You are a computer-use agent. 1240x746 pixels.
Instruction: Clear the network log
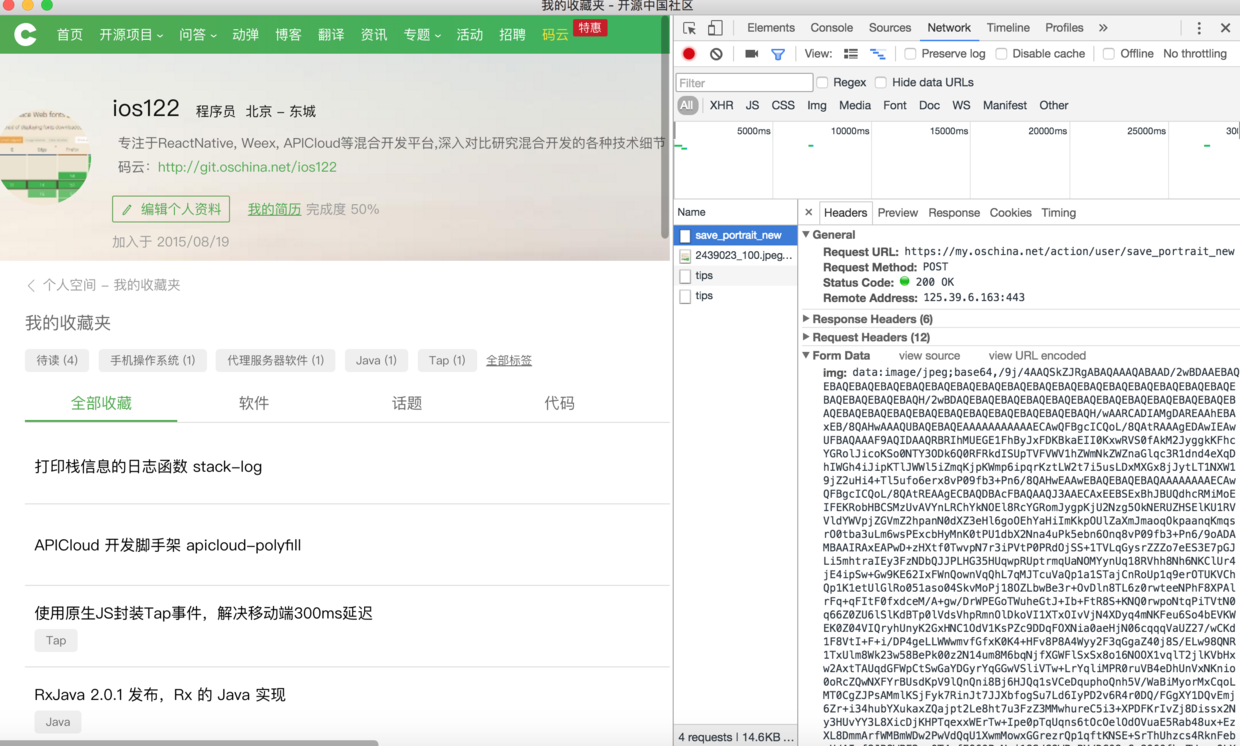716,54
